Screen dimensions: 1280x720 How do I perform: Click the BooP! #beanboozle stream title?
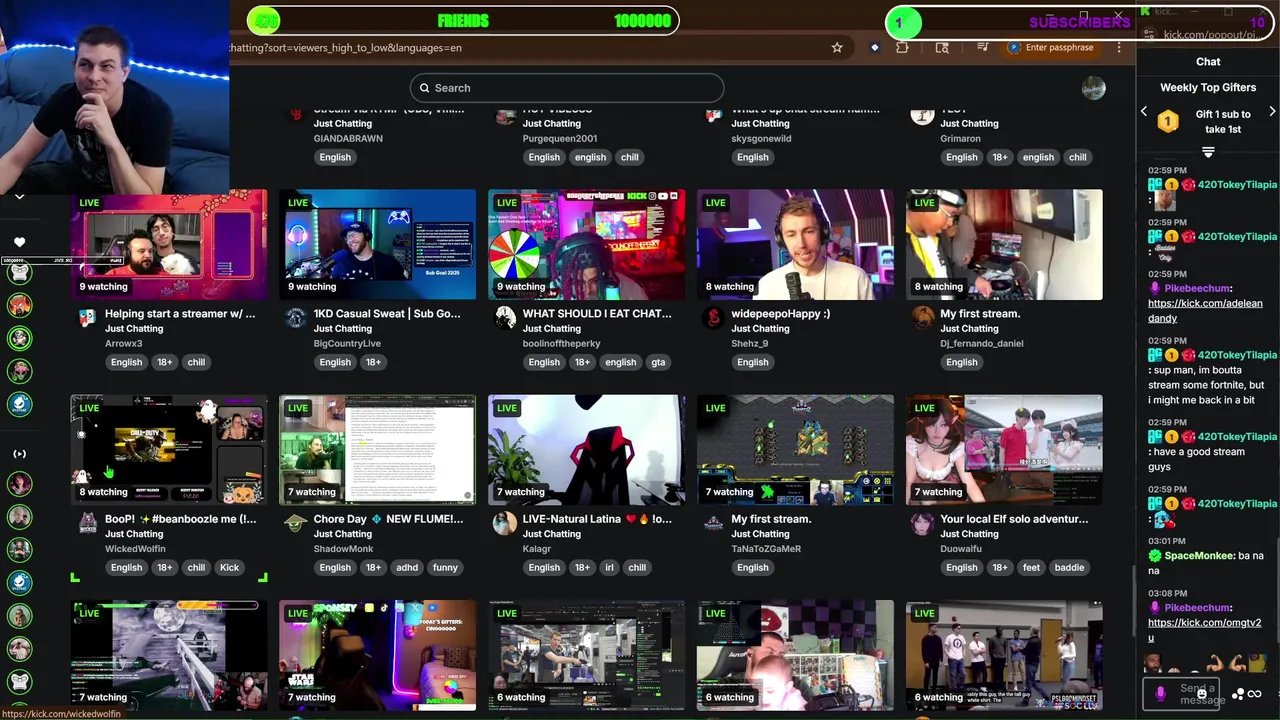pos(181,519)
